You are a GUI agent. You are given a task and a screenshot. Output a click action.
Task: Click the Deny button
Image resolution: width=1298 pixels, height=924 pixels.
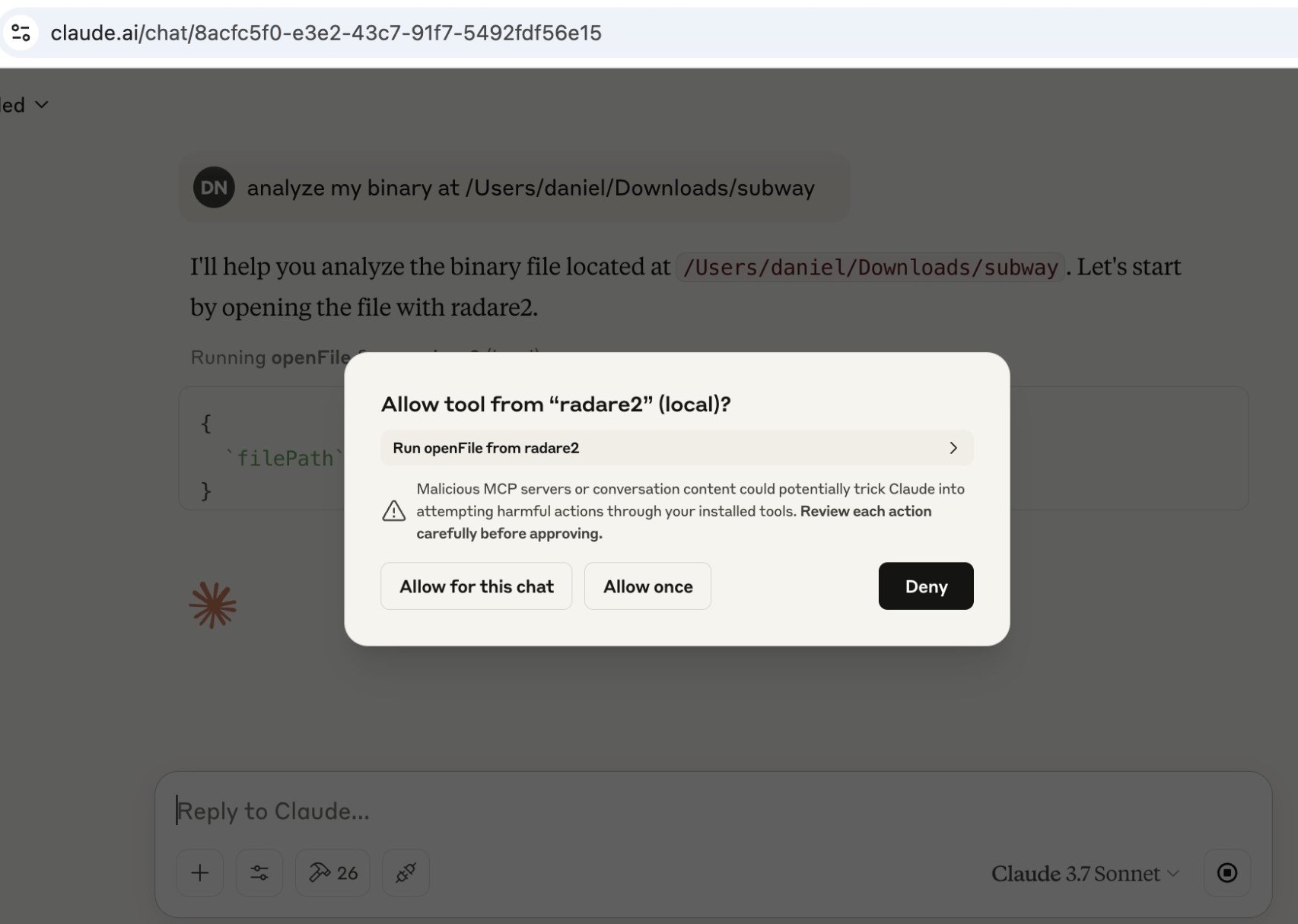click(925, 586)
